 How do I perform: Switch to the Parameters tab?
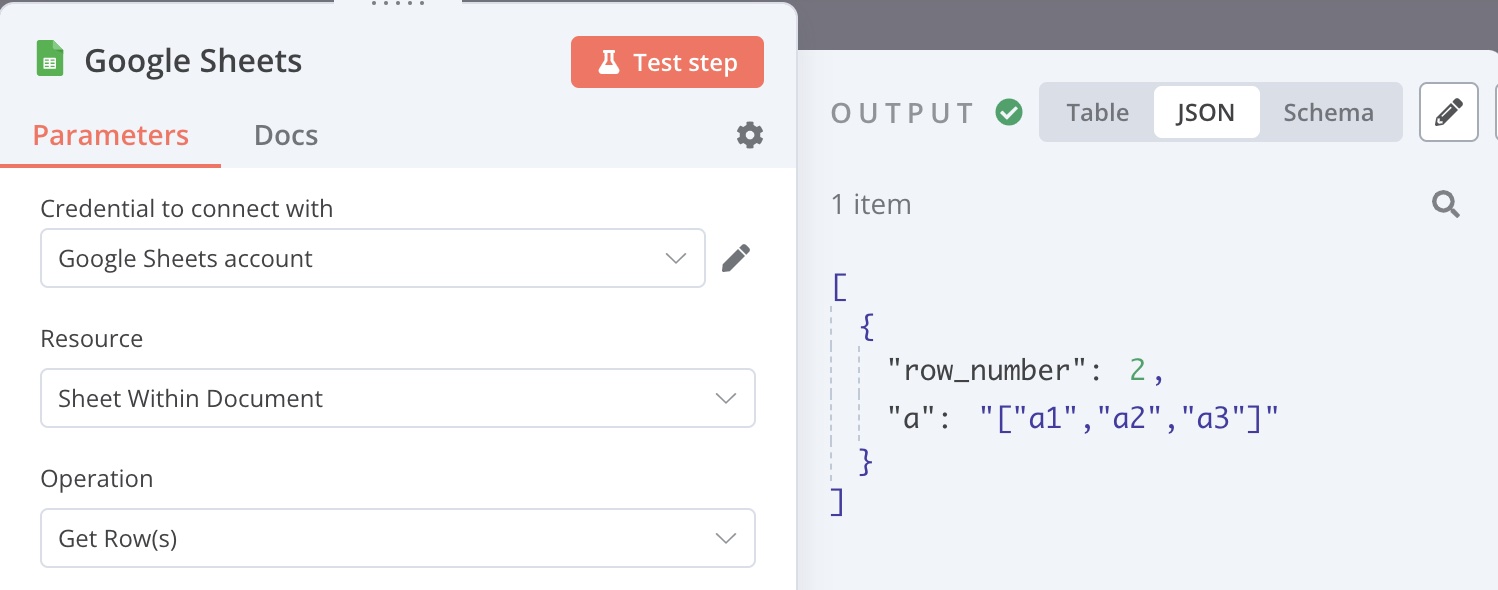(x=111, y=135)
